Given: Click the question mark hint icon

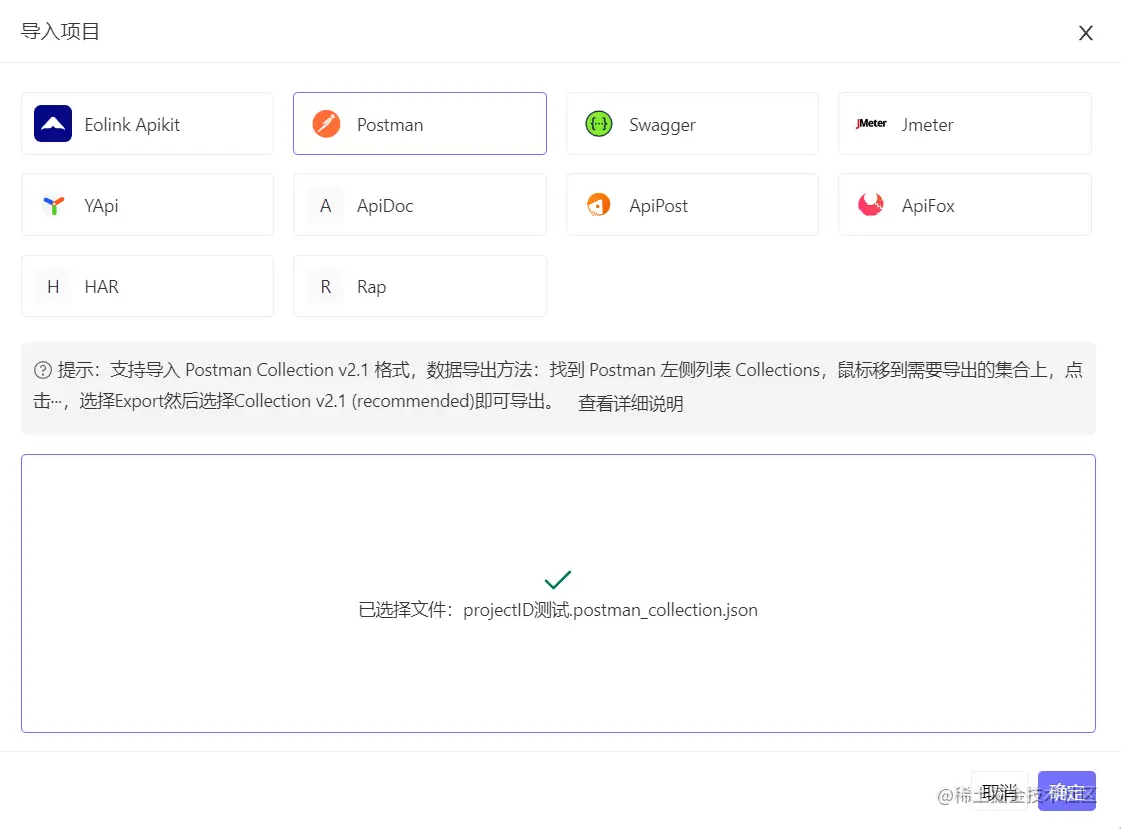Looking at the screenshot, I should pyautogui.click(x=43, y=370).
